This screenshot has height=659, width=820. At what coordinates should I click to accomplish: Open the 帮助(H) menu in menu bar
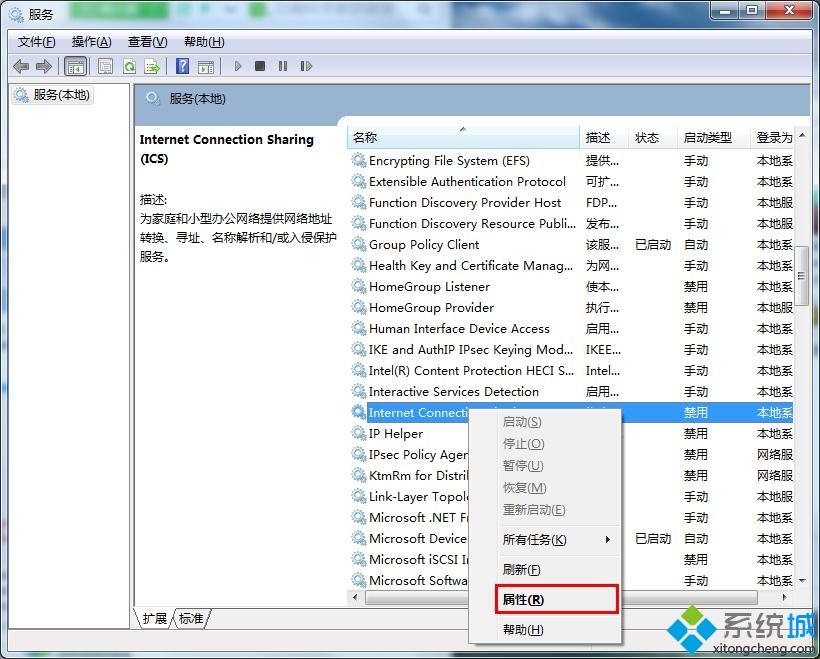click(x=204, y=42)
